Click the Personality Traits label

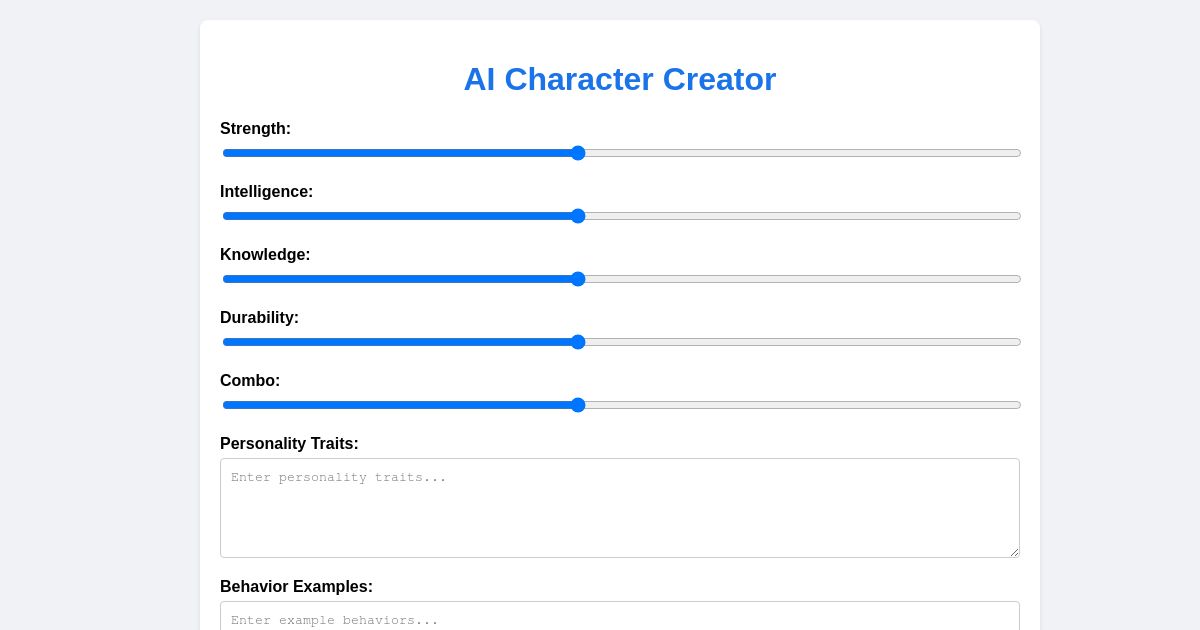[289, 444]
